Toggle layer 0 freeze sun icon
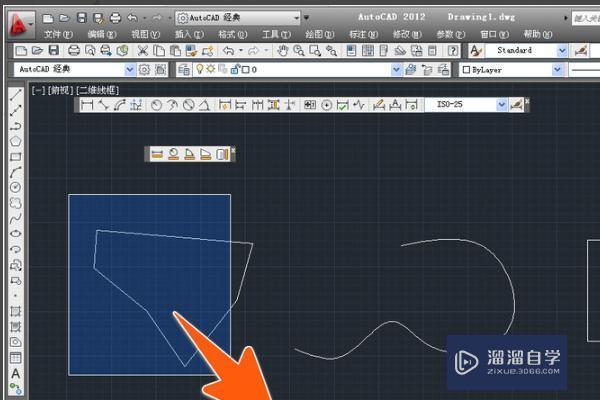The height and width of the screenshot is (400, 600). [210, 69]
